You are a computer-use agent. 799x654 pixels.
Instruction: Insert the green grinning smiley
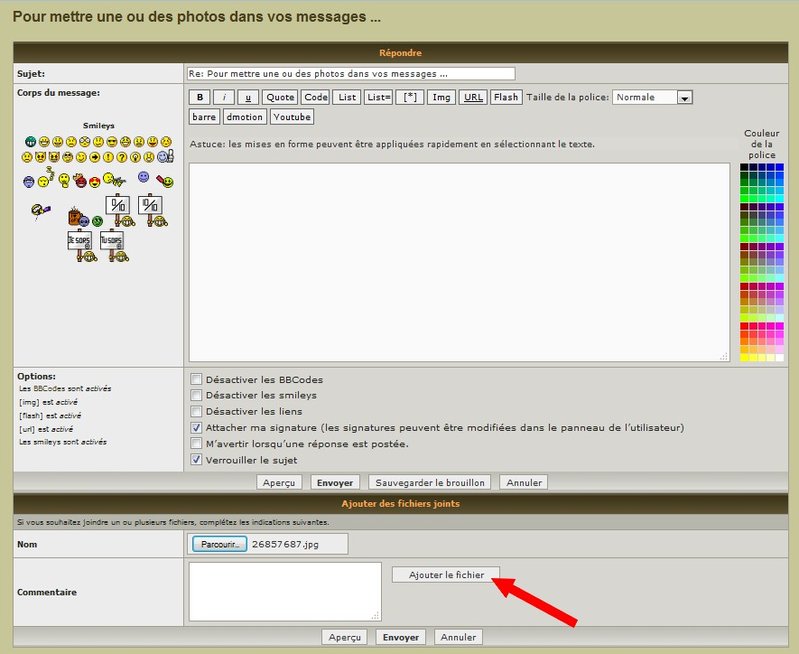tap(31, 142)
